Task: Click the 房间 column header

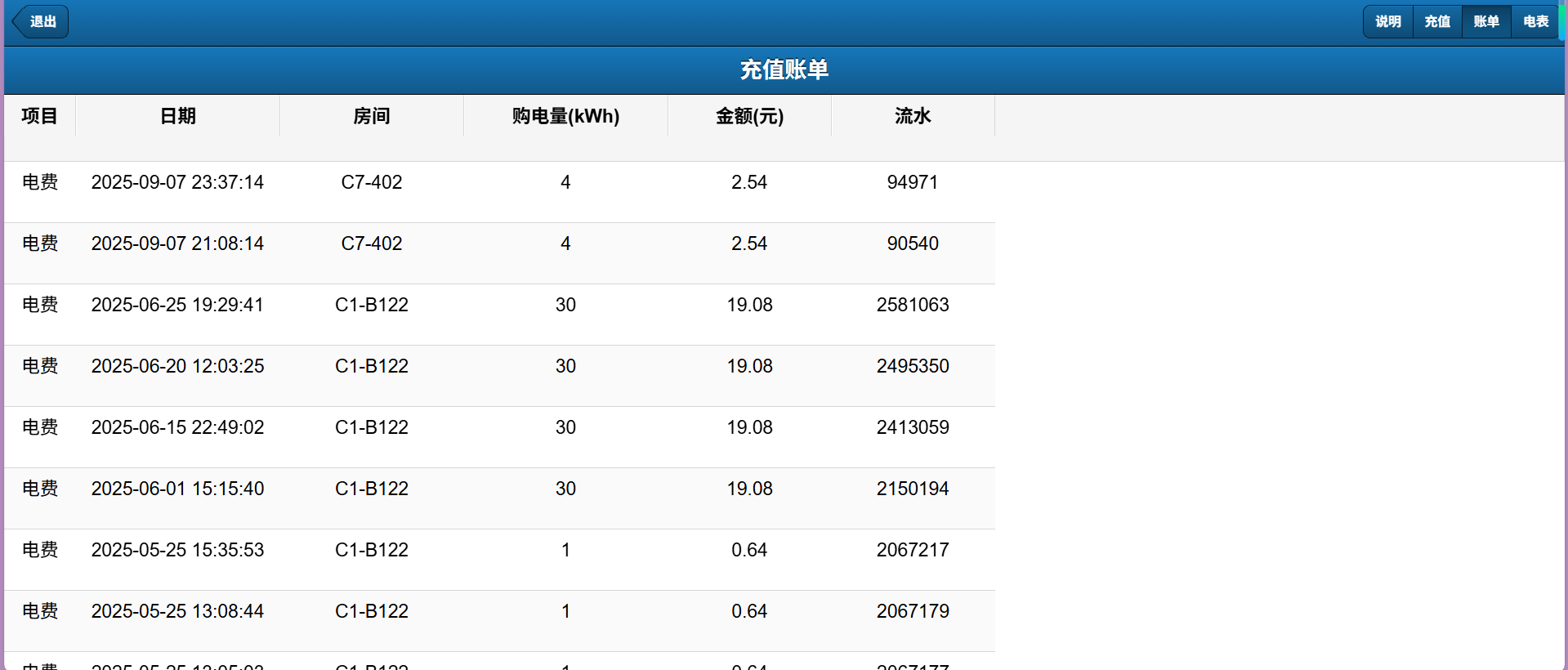Action: [371, 116]
